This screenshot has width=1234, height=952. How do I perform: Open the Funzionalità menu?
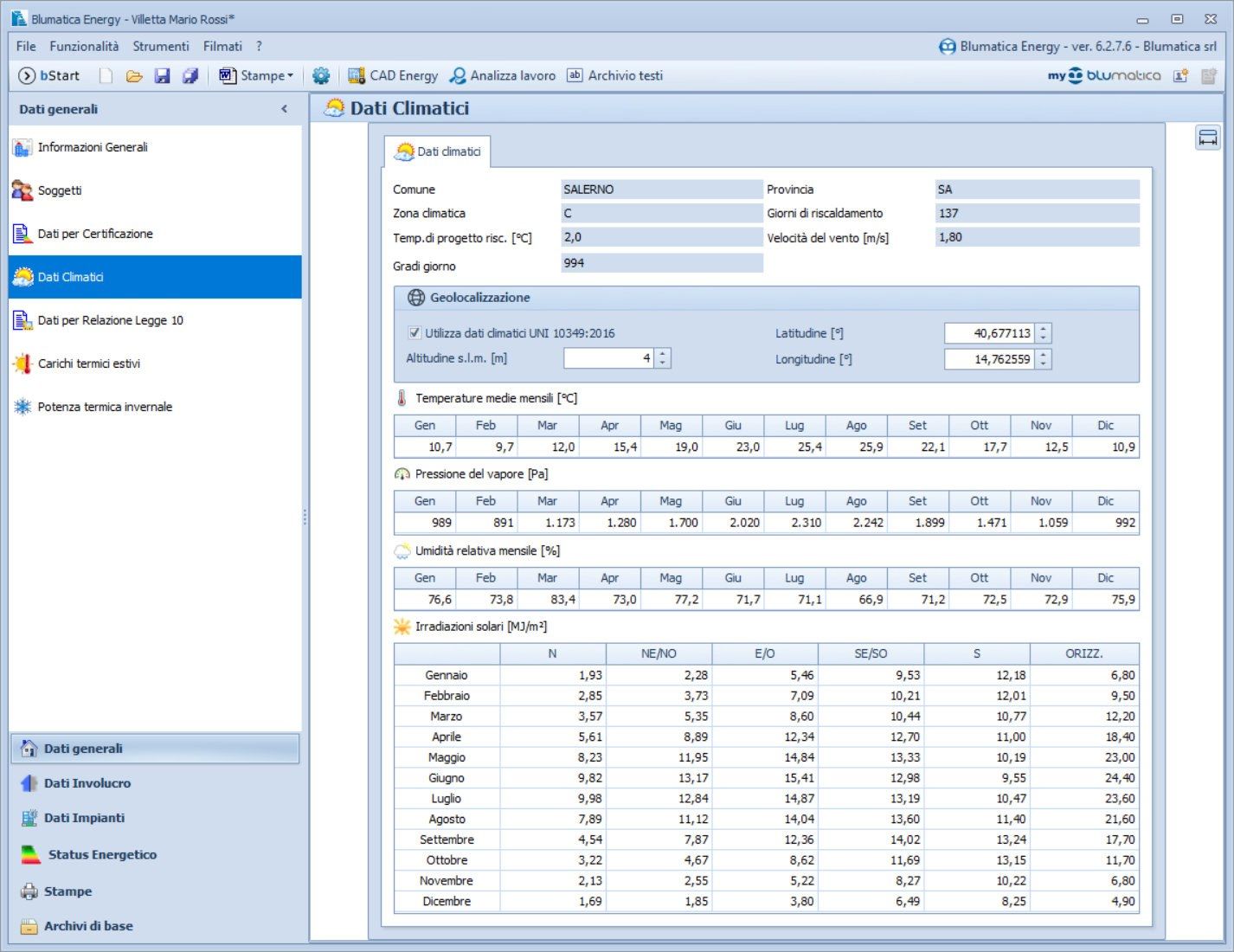tap(84, 47)
